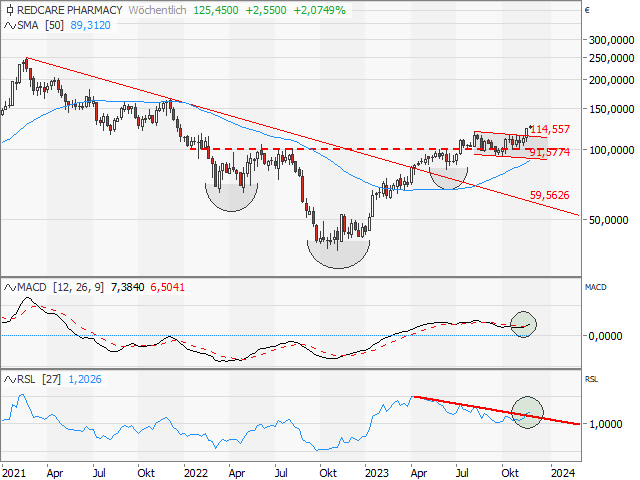The image size is (640, 480).
Task: Click the MACD indicator line icon
Action: point(10,287)
